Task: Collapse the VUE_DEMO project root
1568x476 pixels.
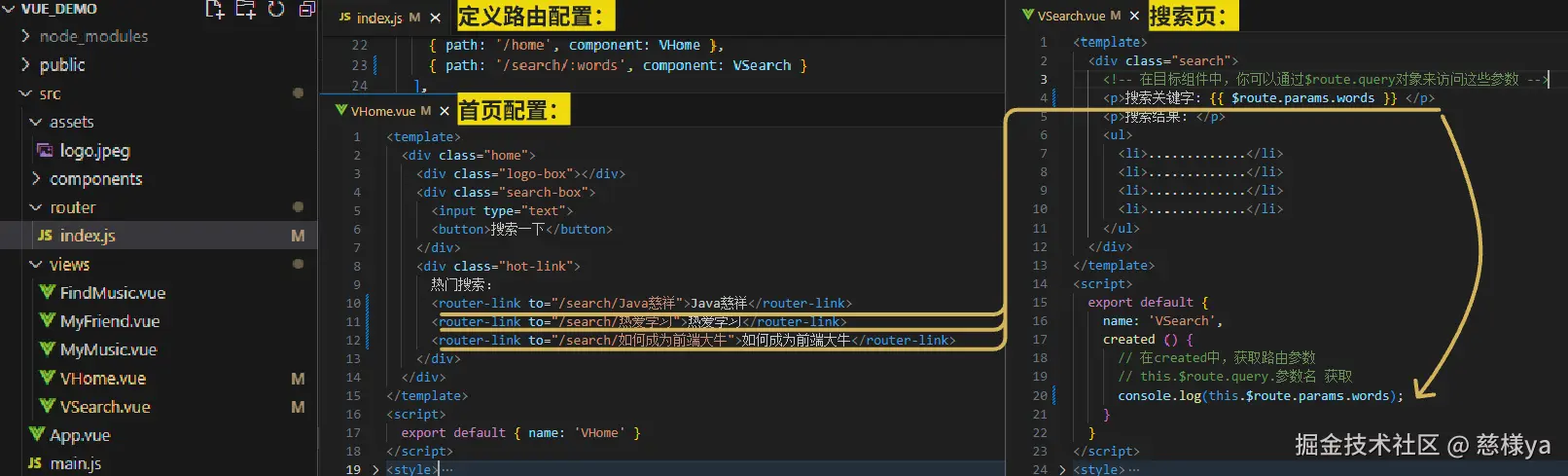Action: pos(9,9)
